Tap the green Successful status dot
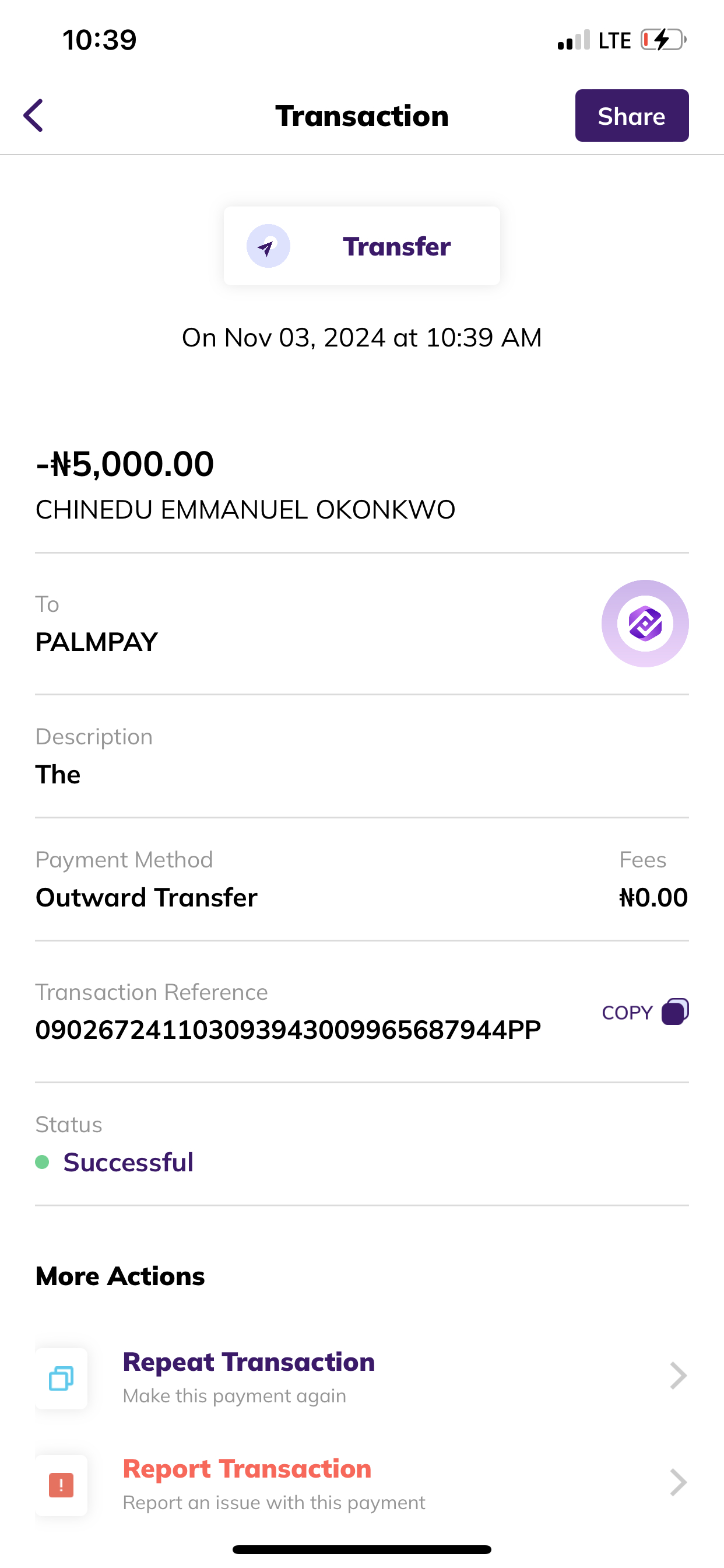The width and height of the screenshot is (724, 1568). [x=42, y=1162]
